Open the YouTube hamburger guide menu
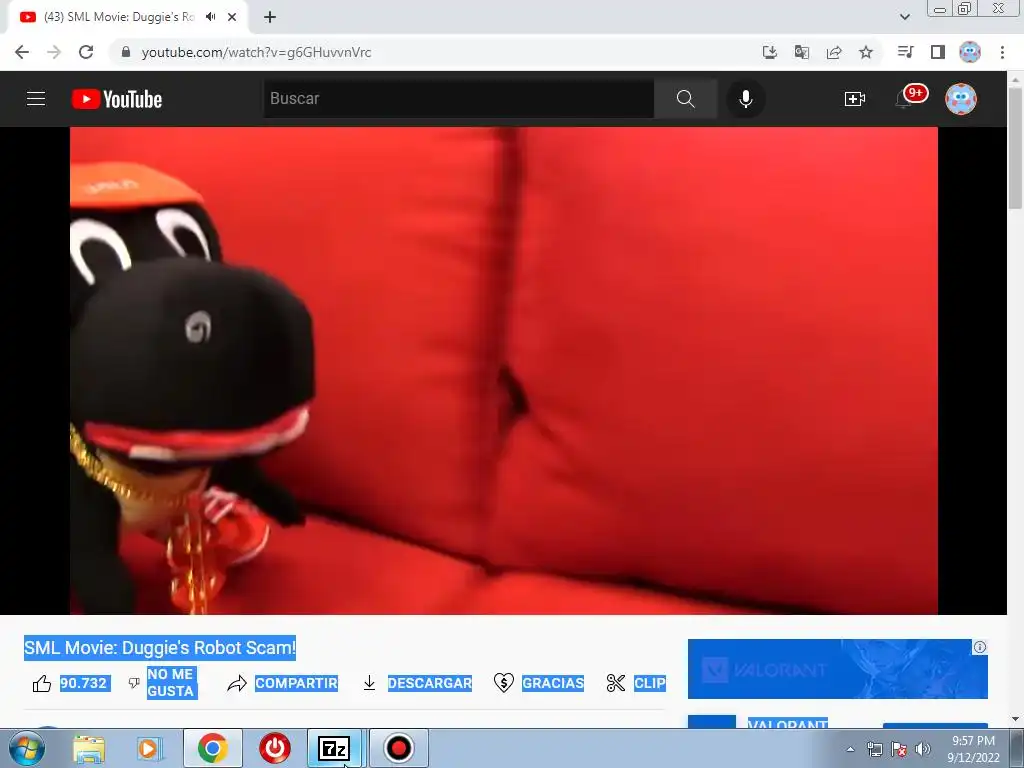Image resolution: width=1024 pixels, height=768 pixels. 36,99
